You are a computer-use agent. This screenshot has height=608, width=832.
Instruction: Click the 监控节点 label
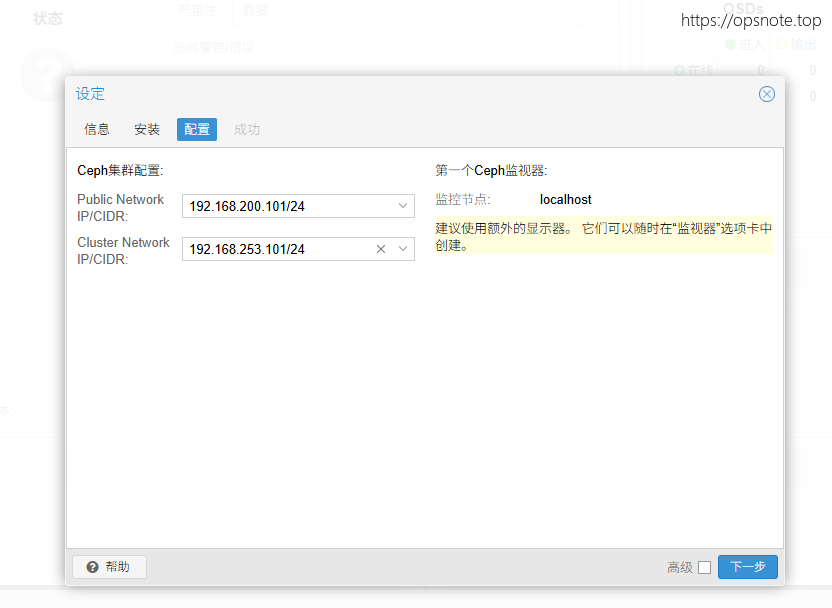click(x=463, y=199)
